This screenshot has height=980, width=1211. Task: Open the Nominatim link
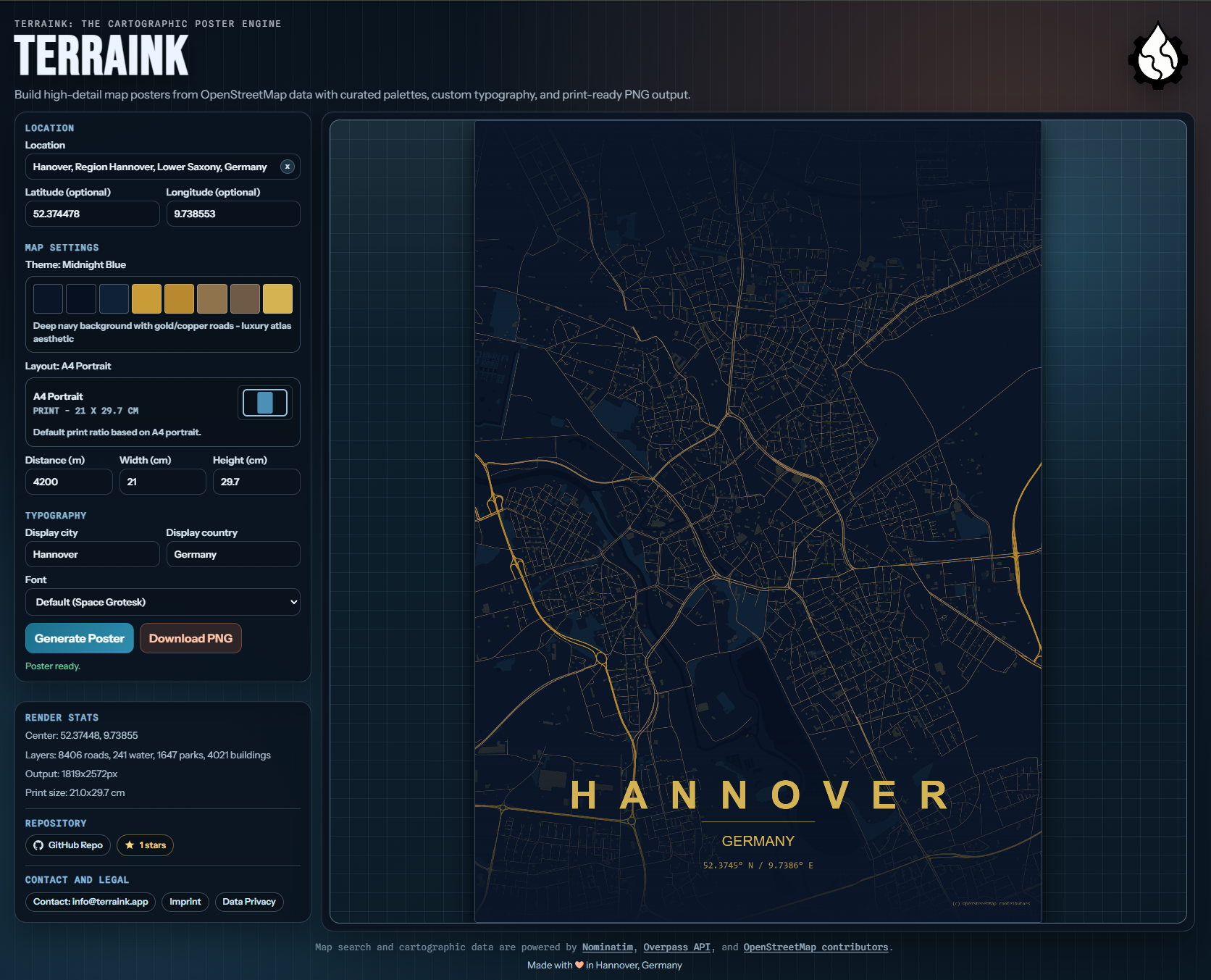607,947
